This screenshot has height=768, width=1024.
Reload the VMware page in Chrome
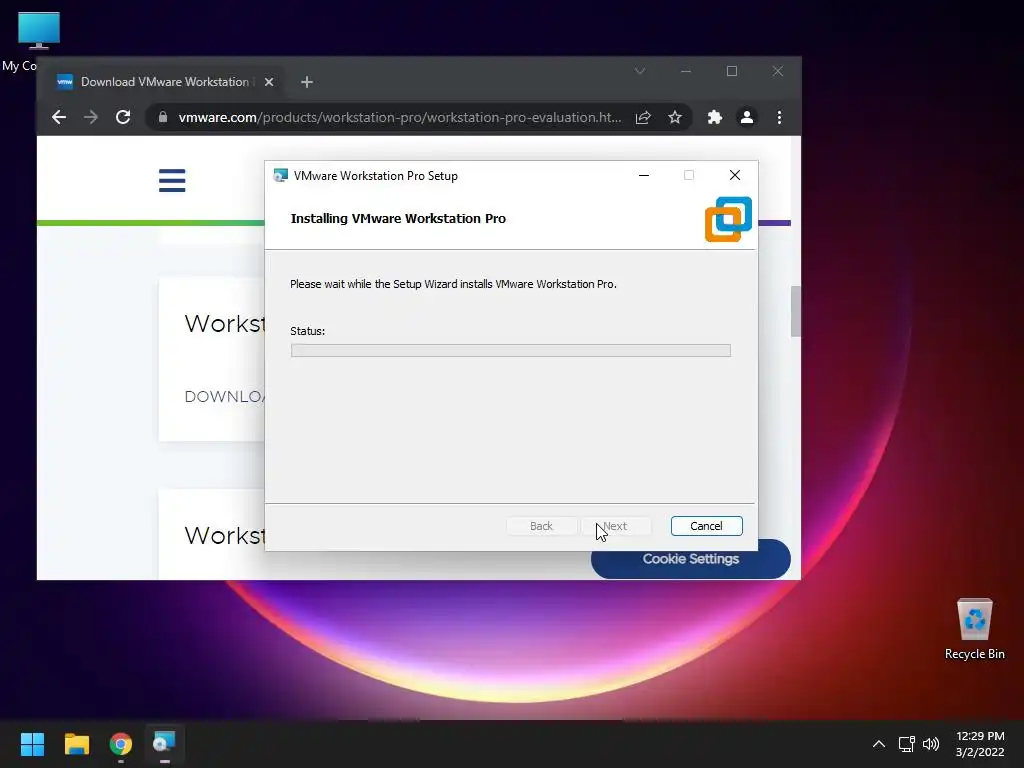[x=123, y=117]
